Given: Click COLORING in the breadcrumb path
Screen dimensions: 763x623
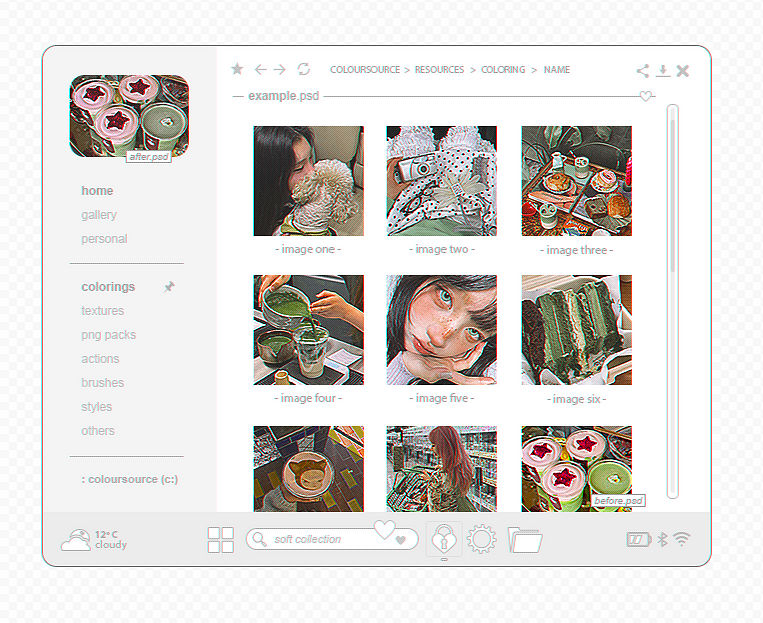Looking at the screenshot, I should [503, 70].
